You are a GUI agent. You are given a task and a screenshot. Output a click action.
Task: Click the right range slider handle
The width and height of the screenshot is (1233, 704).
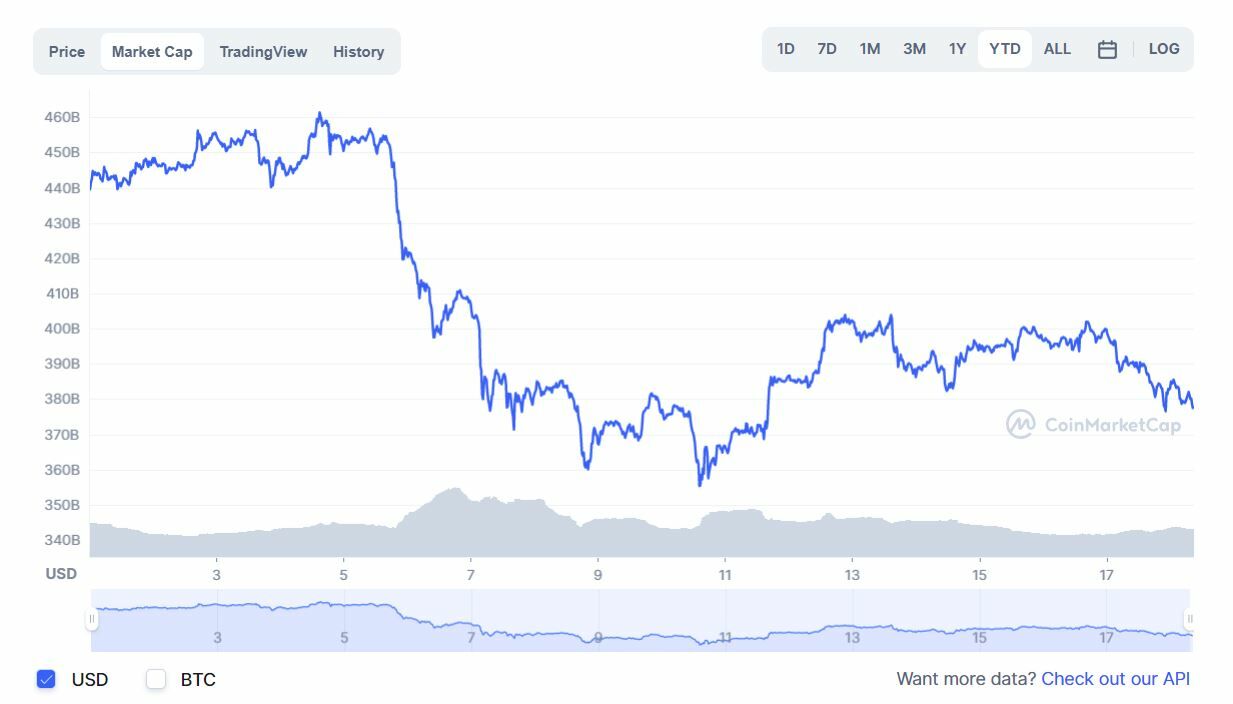[x=1189, y=620]
